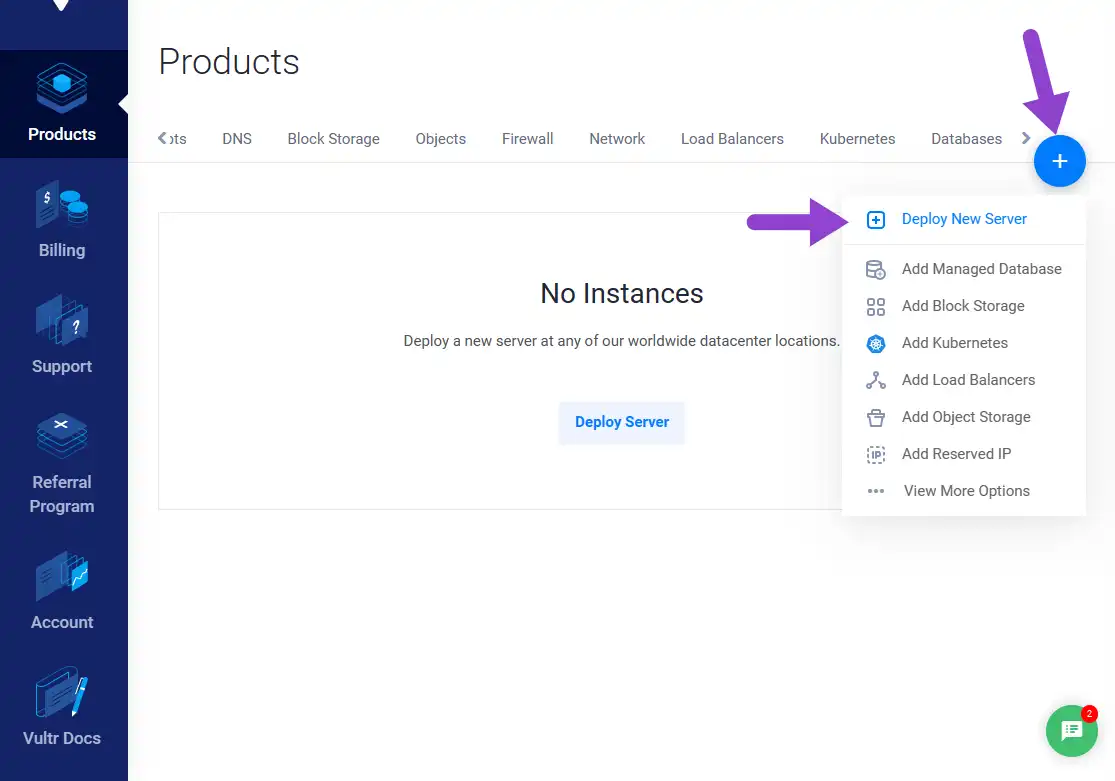Open the Billing sidebar icon
This screenshot has width=1115, height=781.
(x=62, y=204)
